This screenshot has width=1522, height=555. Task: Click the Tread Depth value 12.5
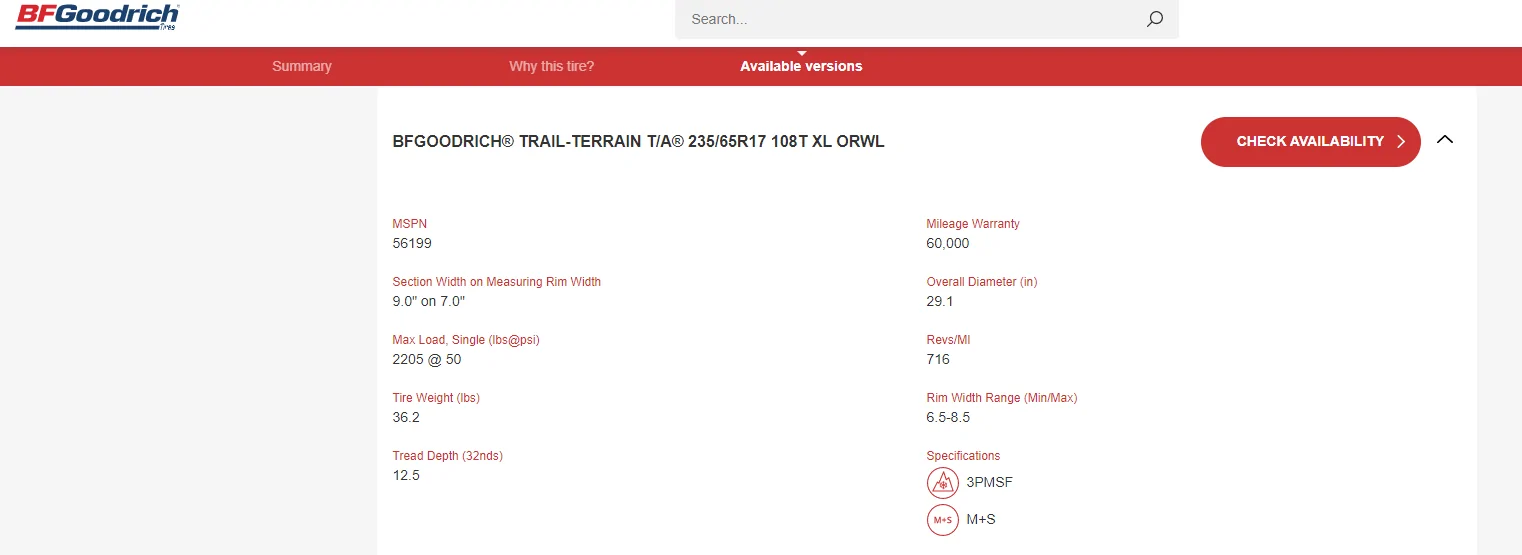tap(406, 475)
